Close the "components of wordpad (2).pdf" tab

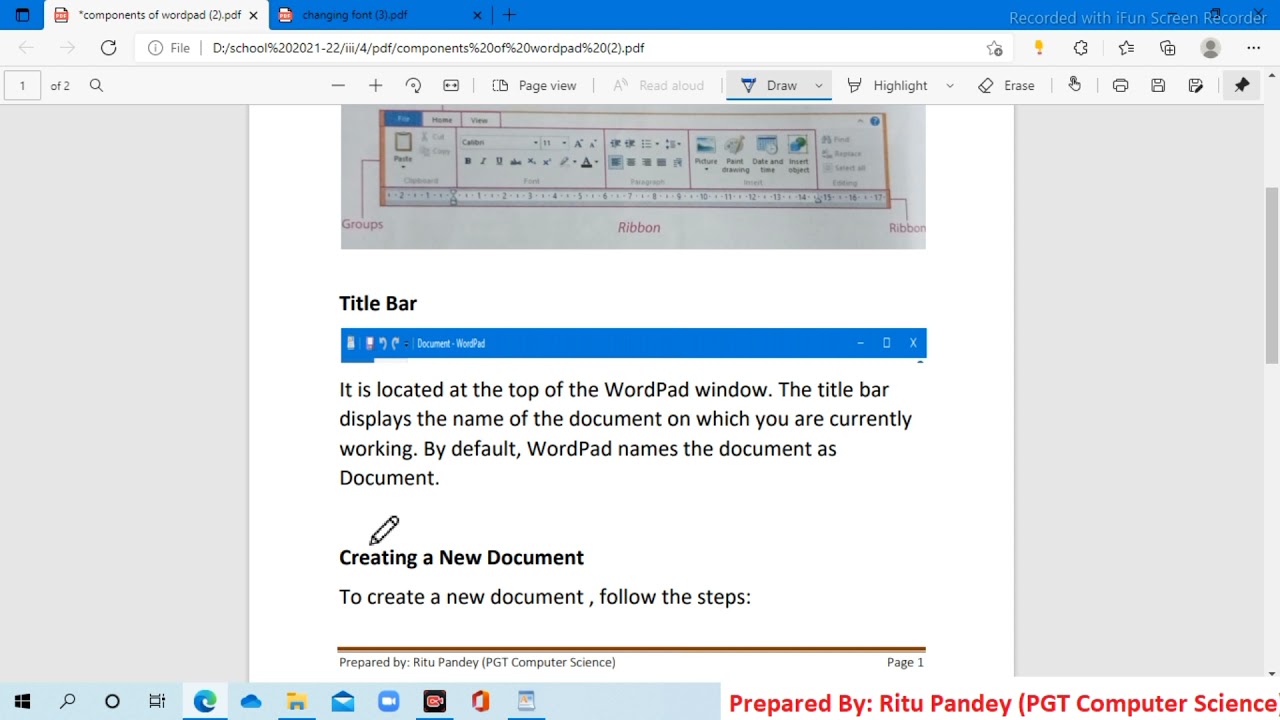pyautogui.click(x=254, y=15)
